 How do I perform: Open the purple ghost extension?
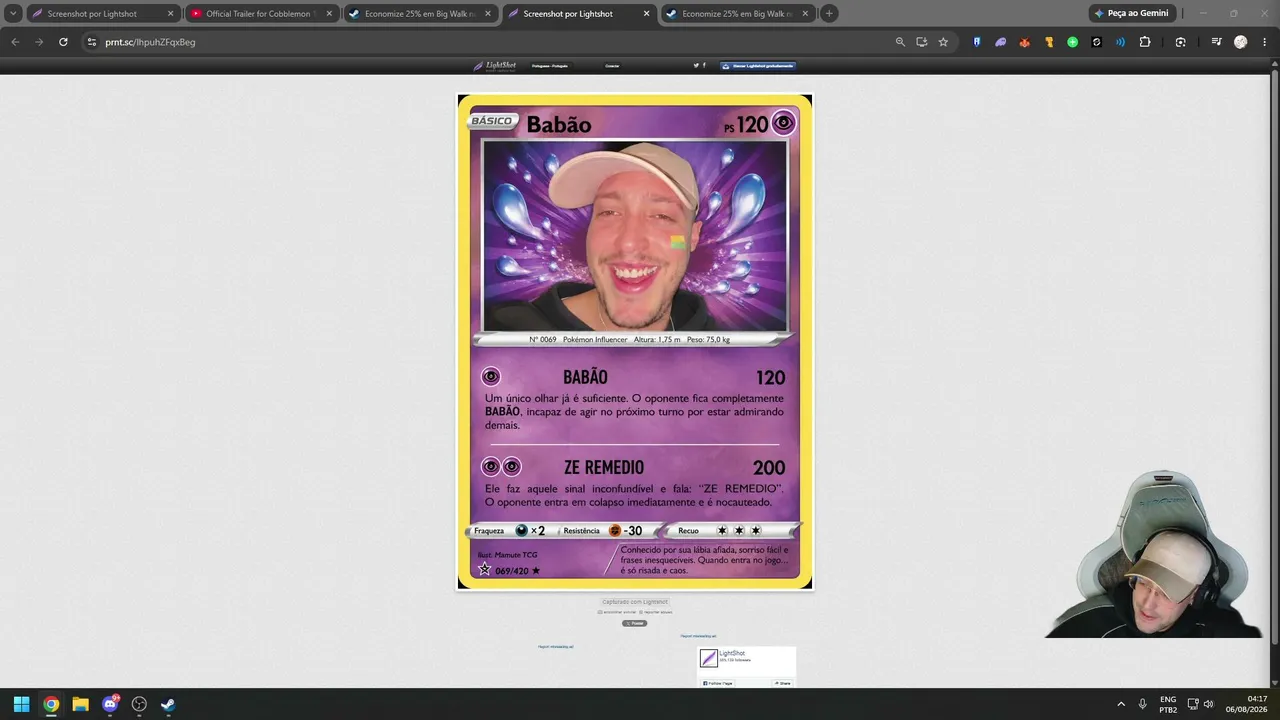coord(1001,42)
